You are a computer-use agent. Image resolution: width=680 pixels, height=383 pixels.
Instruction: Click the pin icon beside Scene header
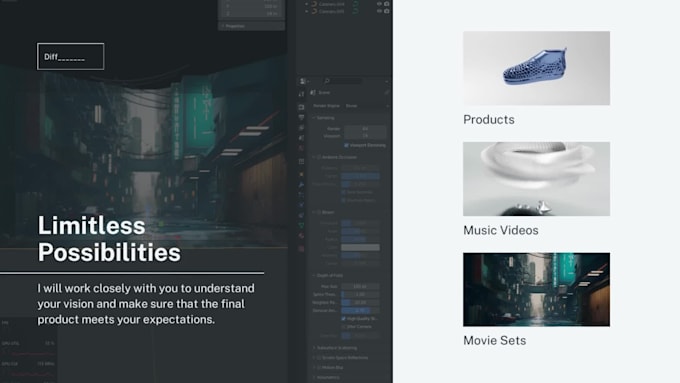point(386,92)
